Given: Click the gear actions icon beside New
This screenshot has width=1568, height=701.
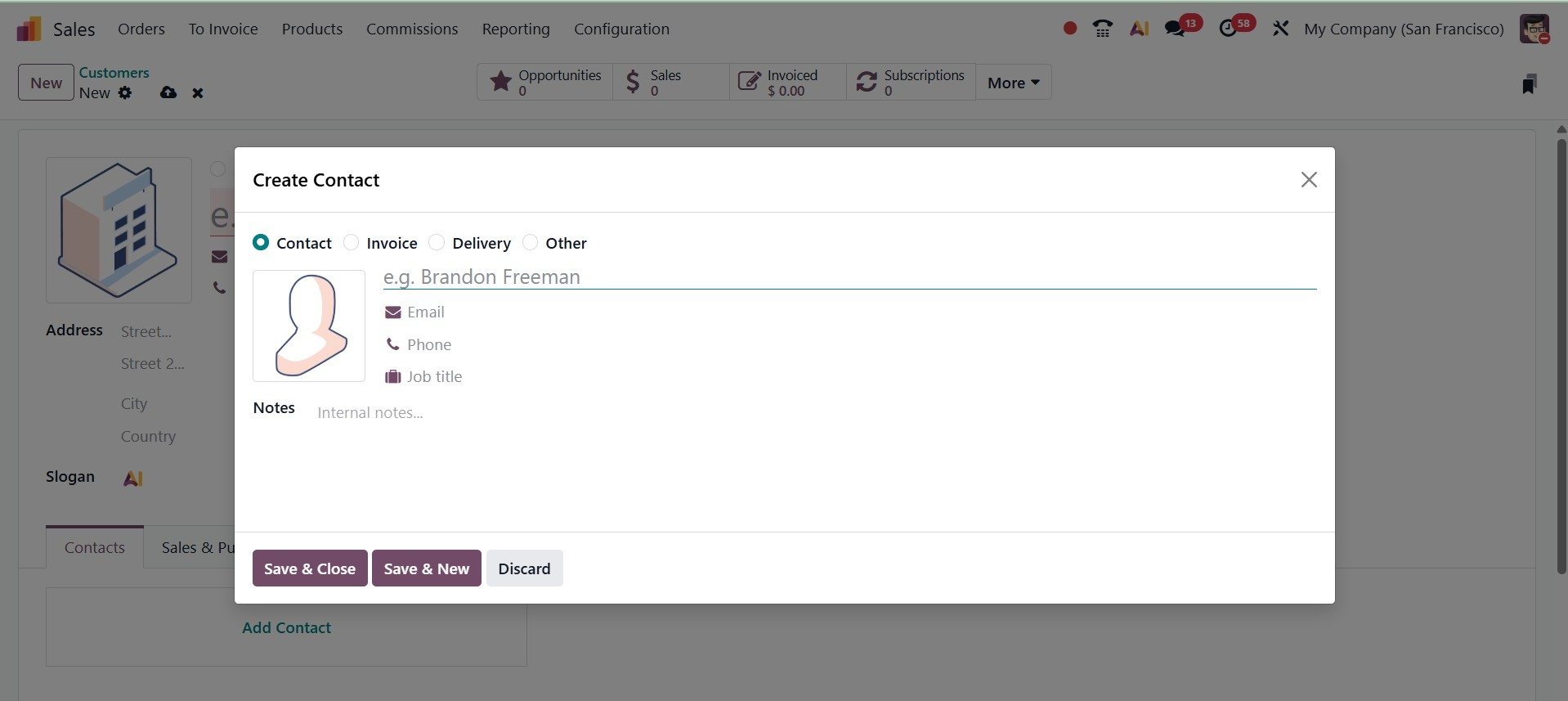Looking at the screenshot, I should tap(124, 92).
